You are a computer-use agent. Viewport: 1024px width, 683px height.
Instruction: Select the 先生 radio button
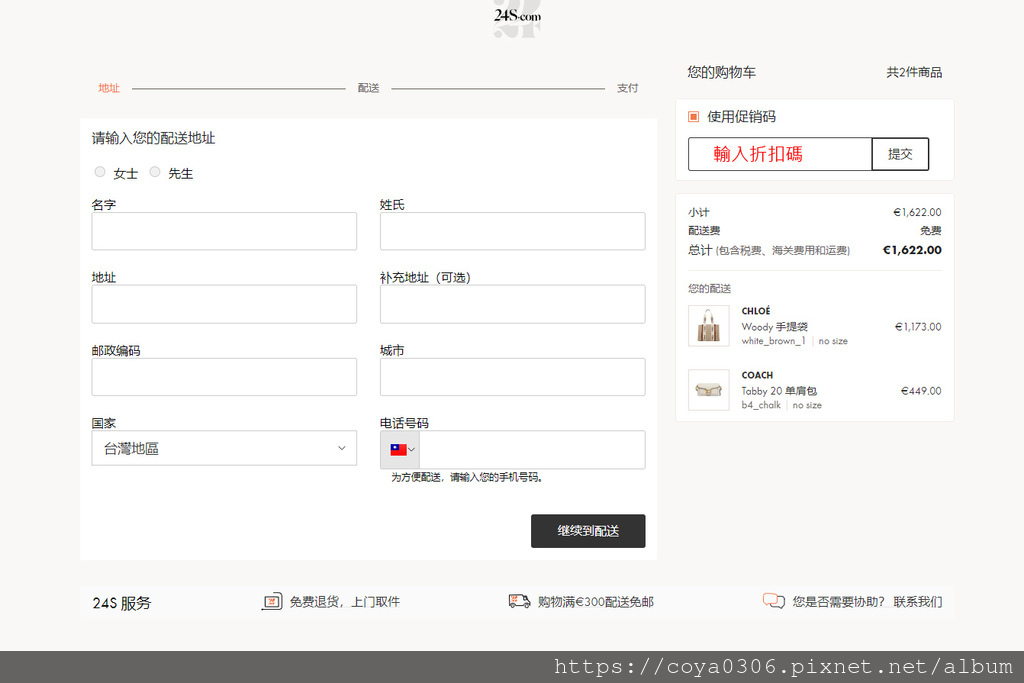[155, 172]
